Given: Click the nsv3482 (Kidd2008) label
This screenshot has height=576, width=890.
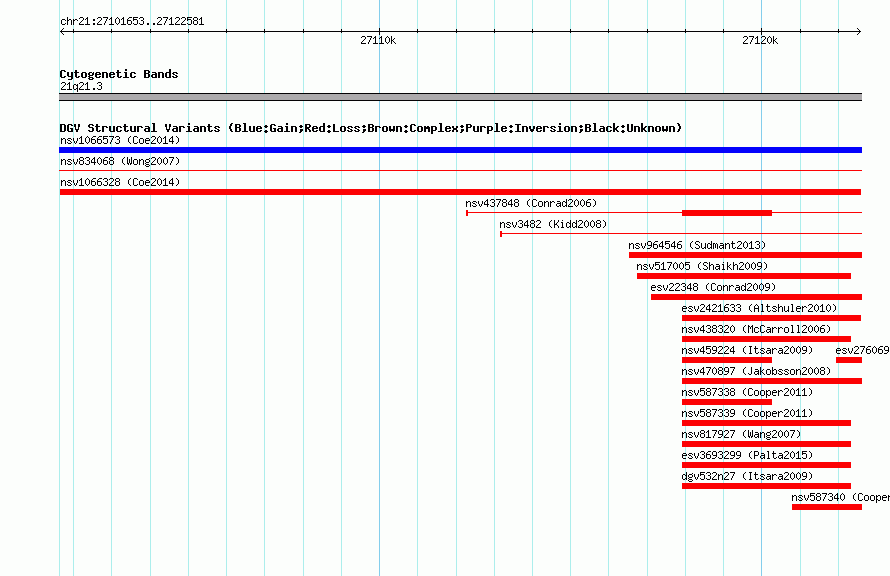Looking at the screenshot, I should tap(553, 224).
